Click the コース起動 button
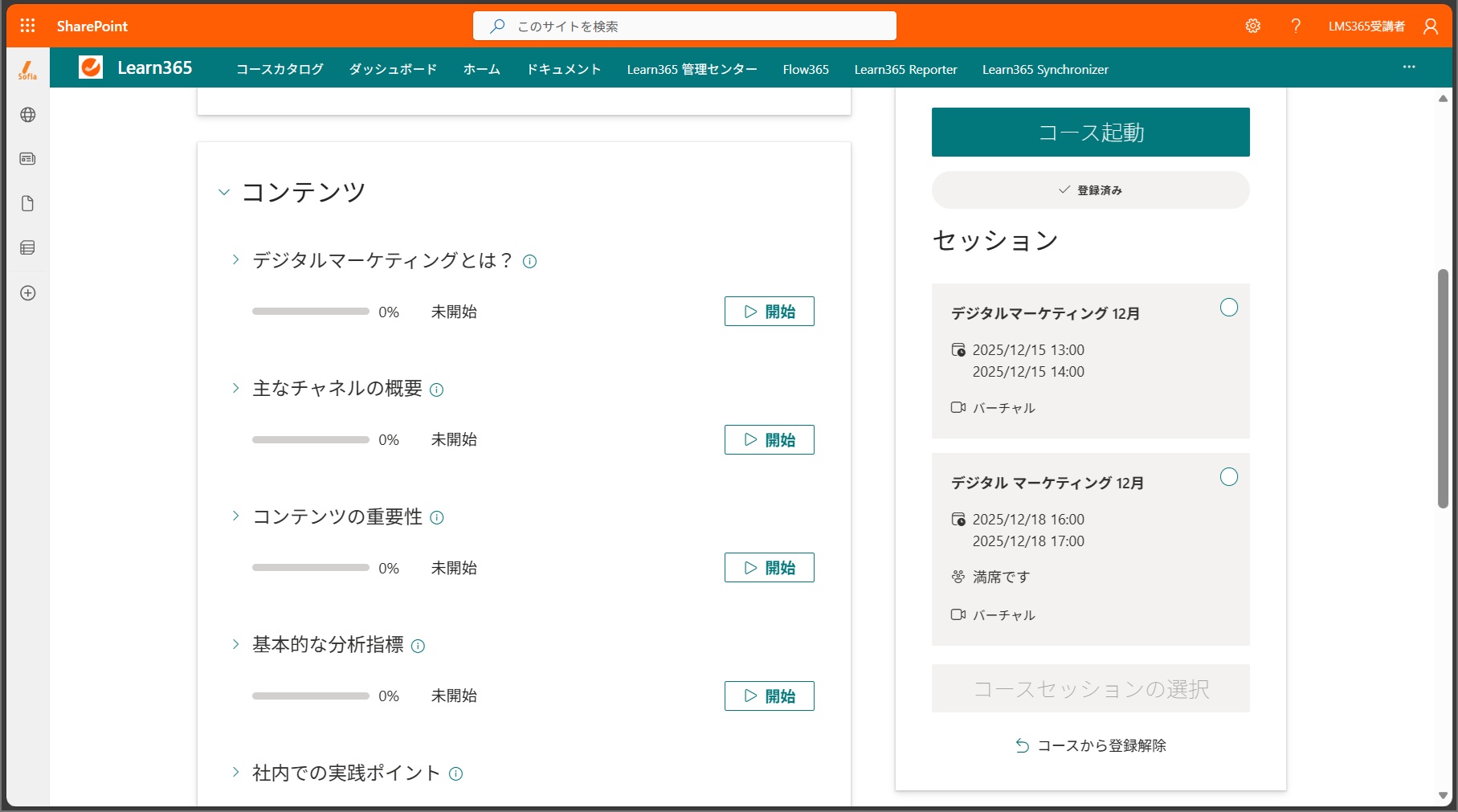Image resolution: width=1458 pixels, height=812 pixels. coord(1090,132)
